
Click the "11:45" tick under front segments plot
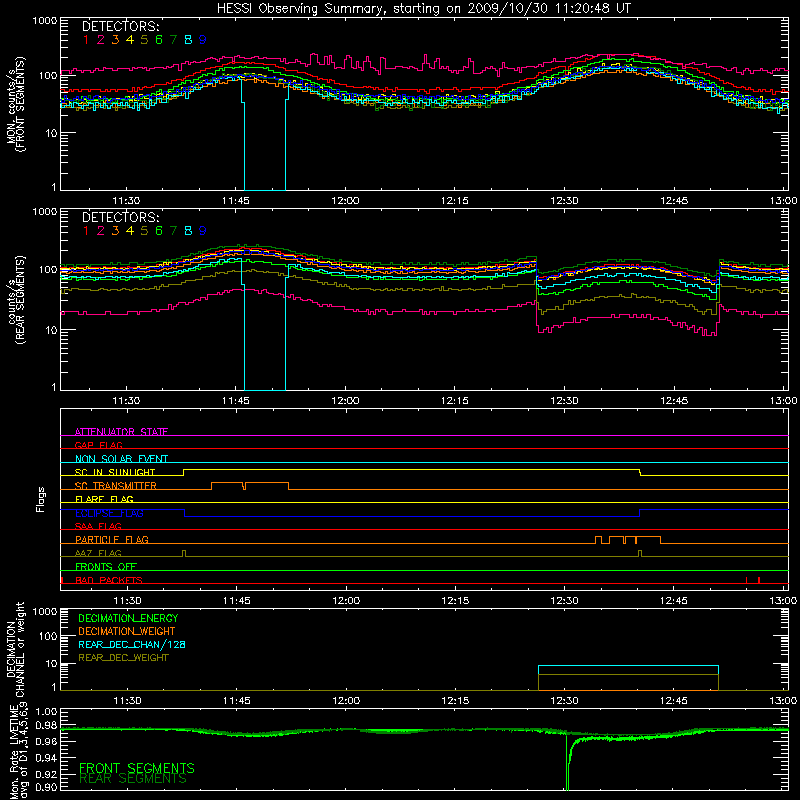click(236, 201)
